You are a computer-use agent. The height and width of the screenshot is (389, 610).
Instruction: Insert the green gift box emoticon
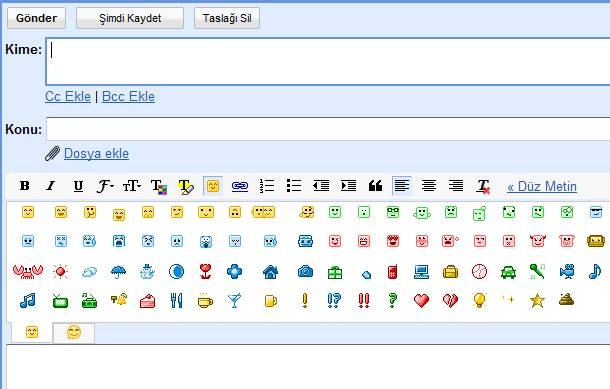point(335,272)
